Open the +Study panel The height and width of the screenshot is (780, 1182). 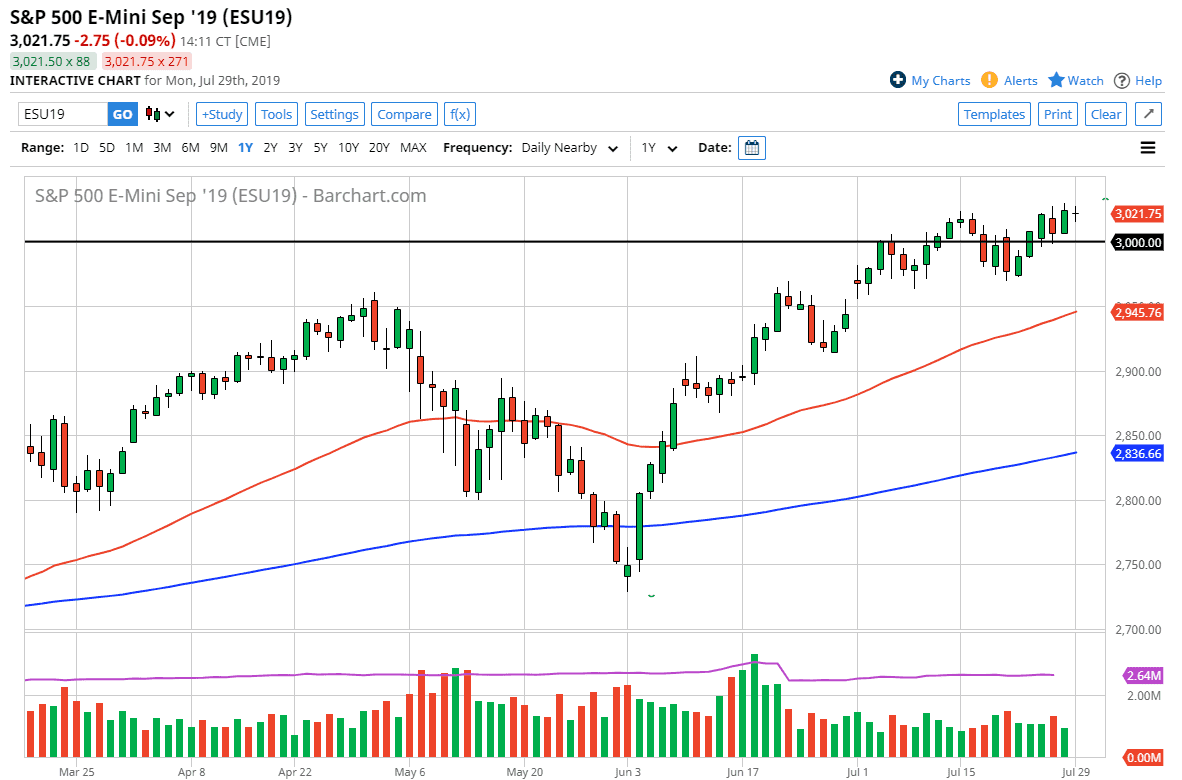(x=221, y=114)
